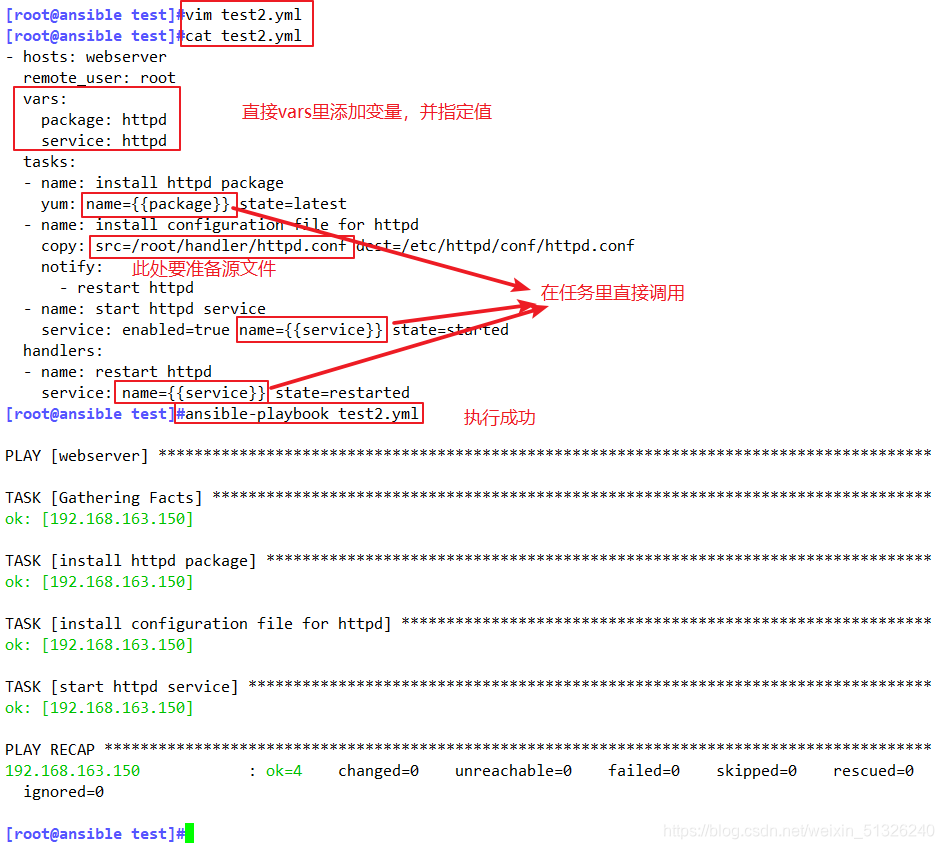
Task: Select 'name: install httpd package' line
Action: point(154,182)
